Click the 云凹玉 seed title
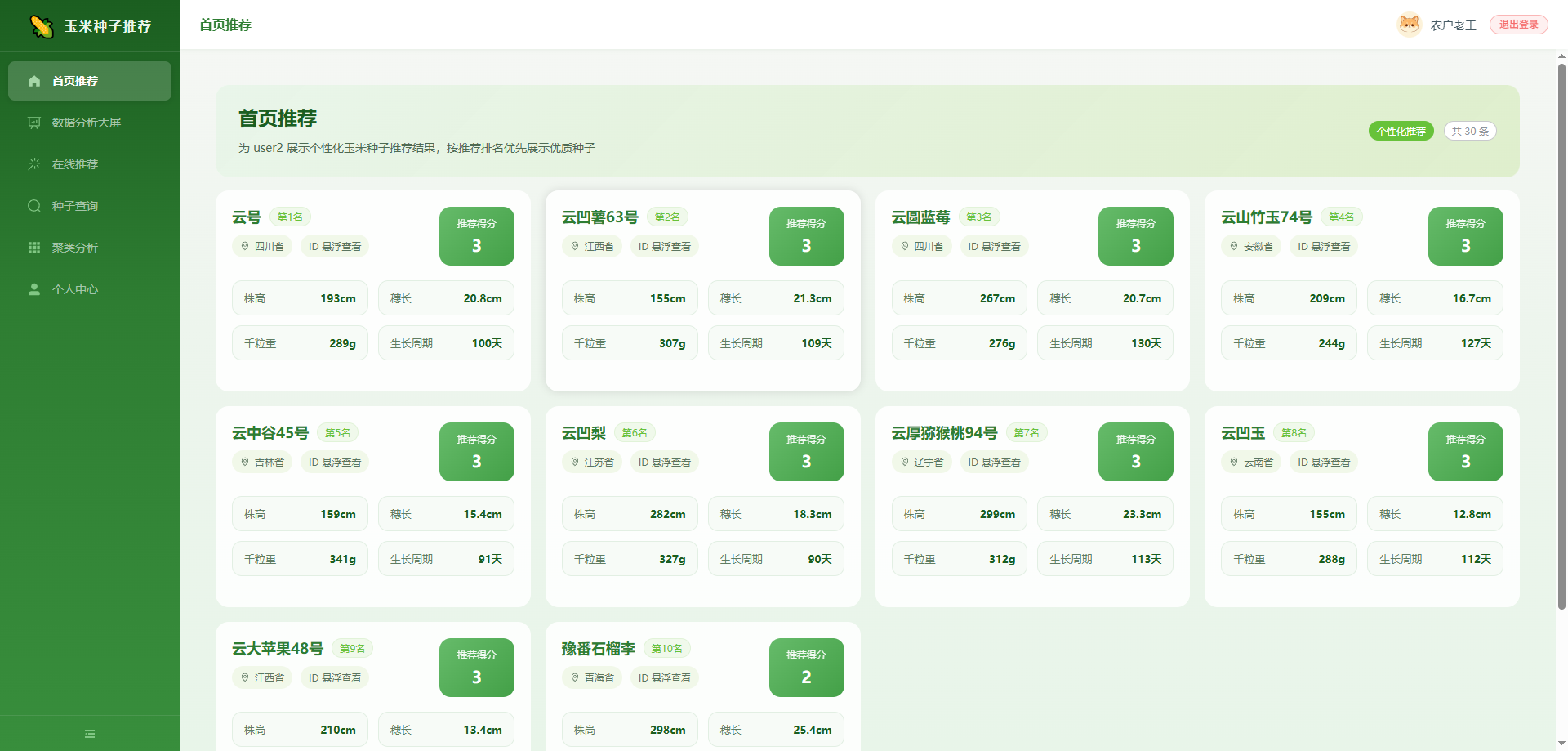This screenshot has height=751, width=1568. pyautogui.click(x=1243, y=433)
